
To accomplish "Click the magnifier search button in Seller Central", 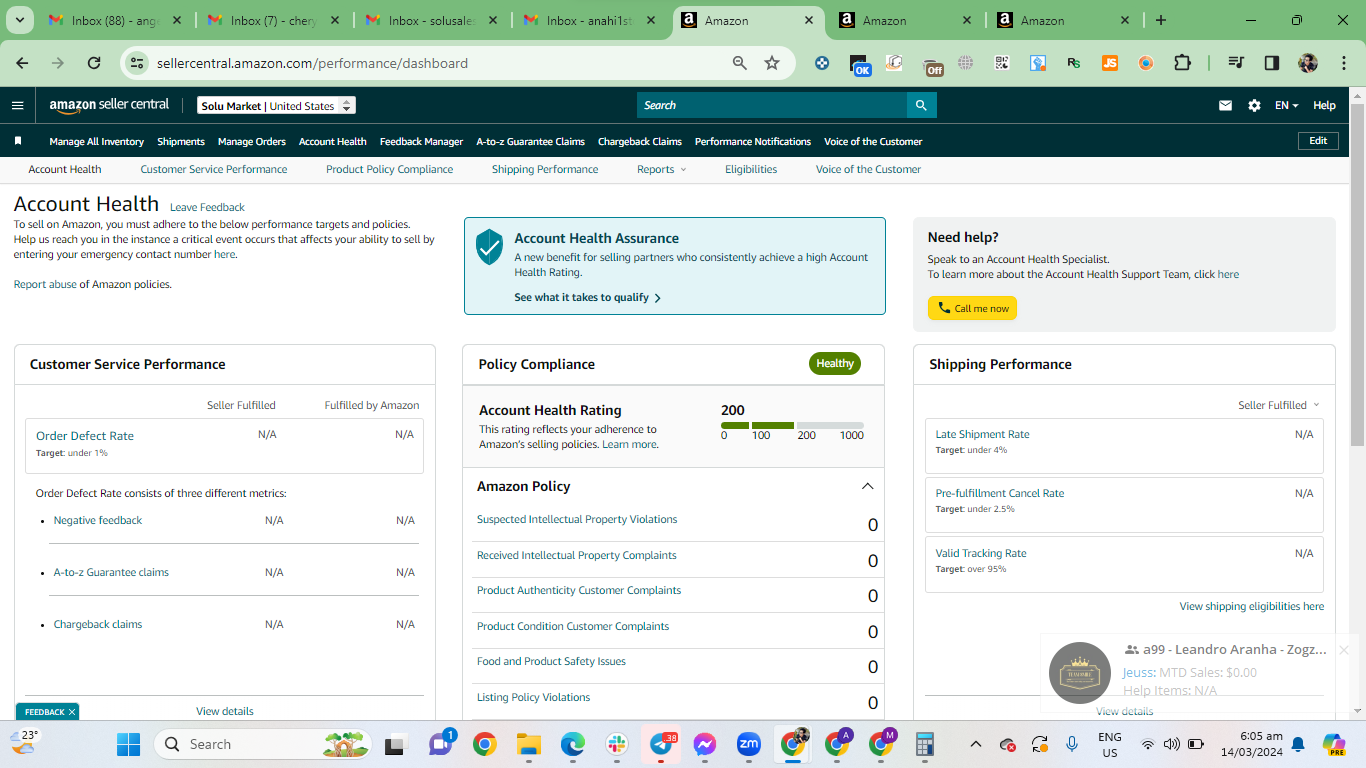I will (x=921, y=105).
